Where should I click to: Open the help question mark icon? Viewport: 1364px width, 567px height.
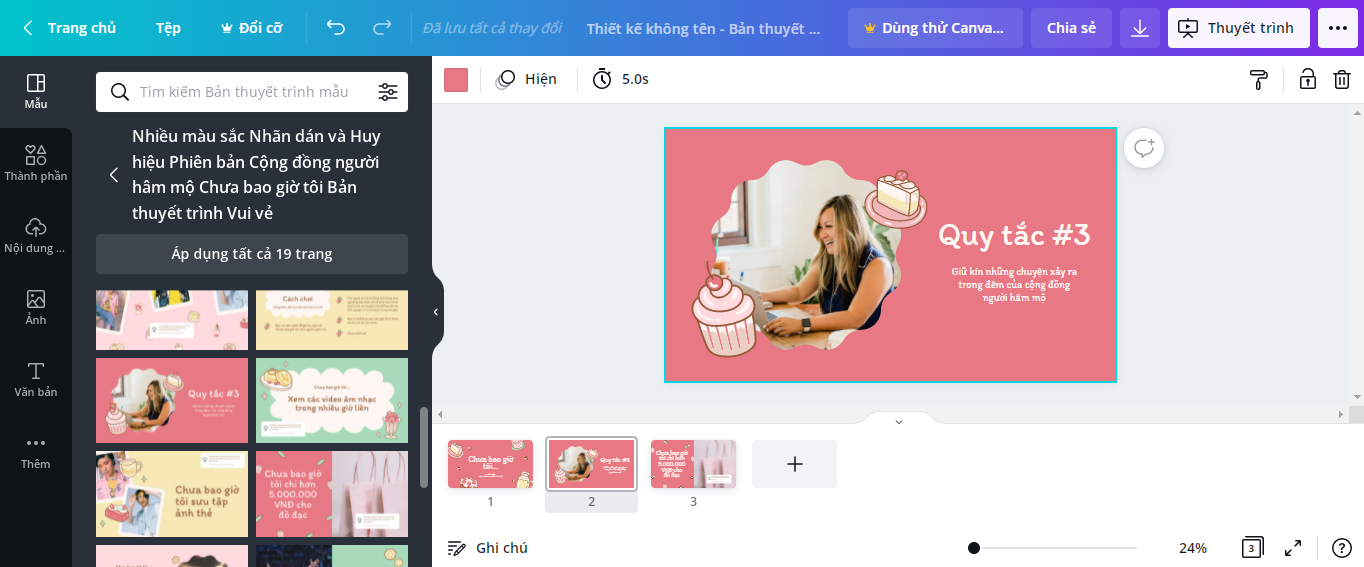(1342, 547)
